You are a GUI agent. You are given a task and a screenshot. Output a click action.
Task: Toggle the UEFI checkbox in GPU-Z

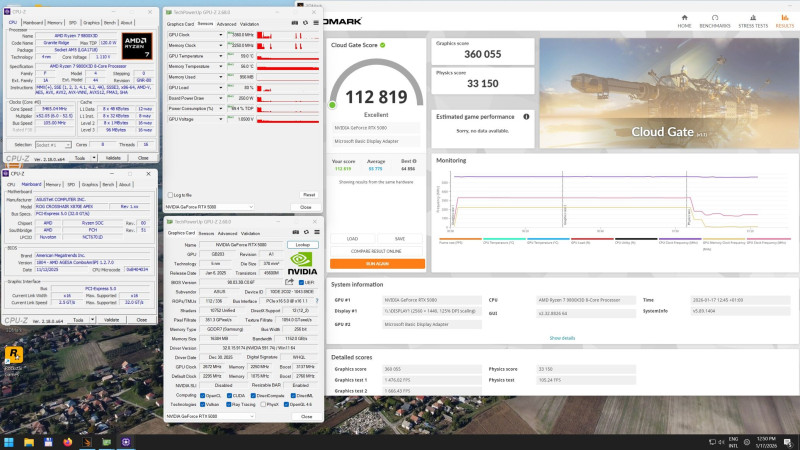pyautogui.click(x=301, y=283)
